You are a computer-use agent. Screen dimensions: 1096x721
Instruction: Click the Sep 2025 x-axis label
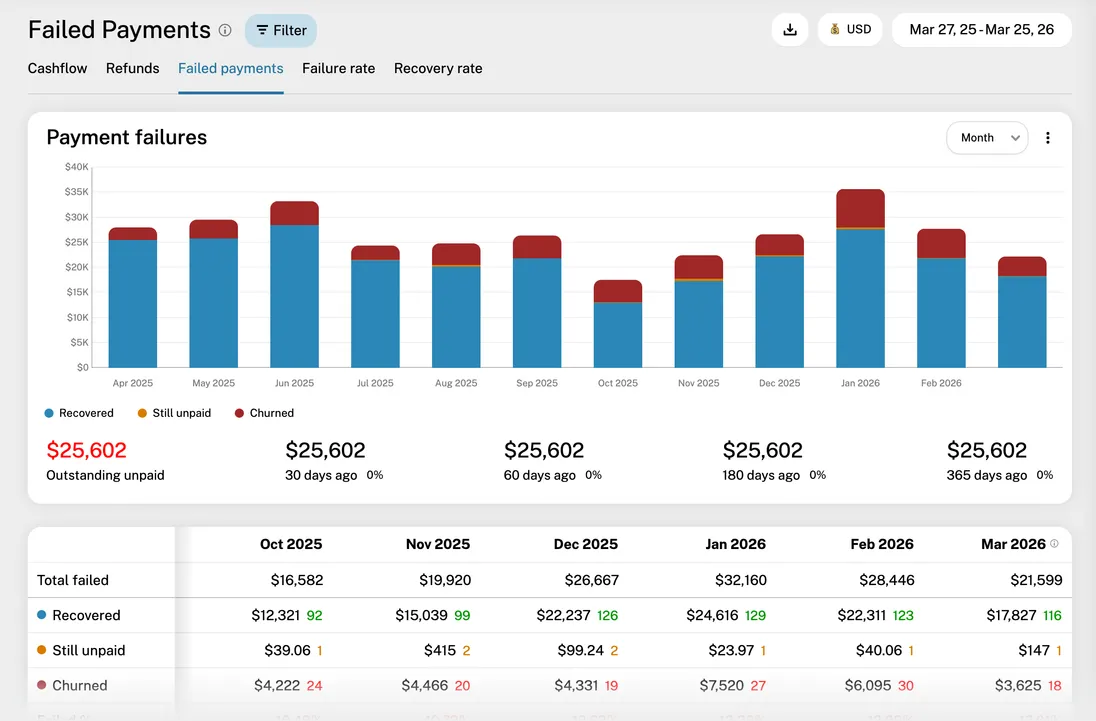[x=537, y=383]
